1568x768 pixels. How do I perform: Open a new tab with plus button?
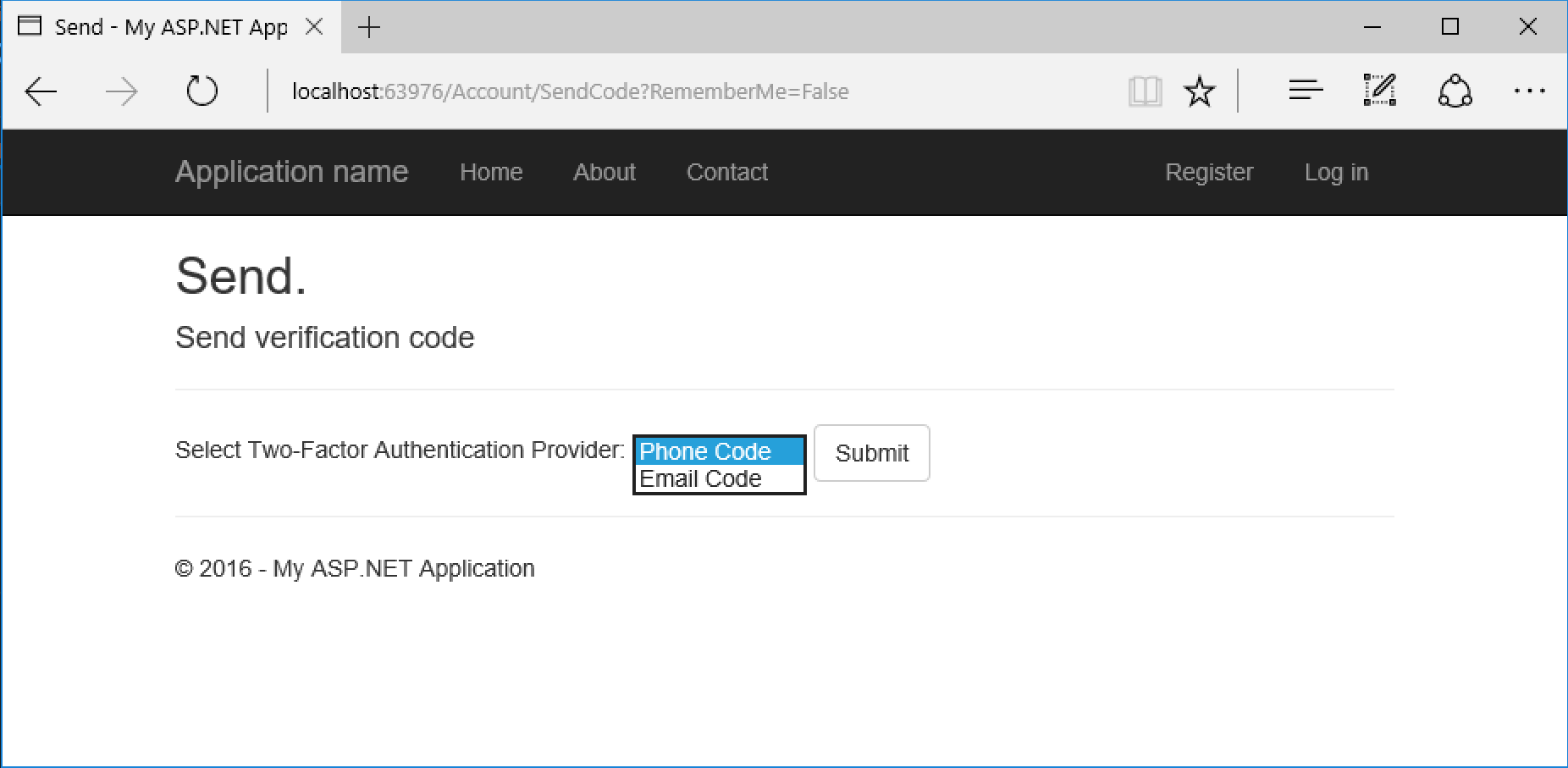pyautogui.click(x=369, y=27)
